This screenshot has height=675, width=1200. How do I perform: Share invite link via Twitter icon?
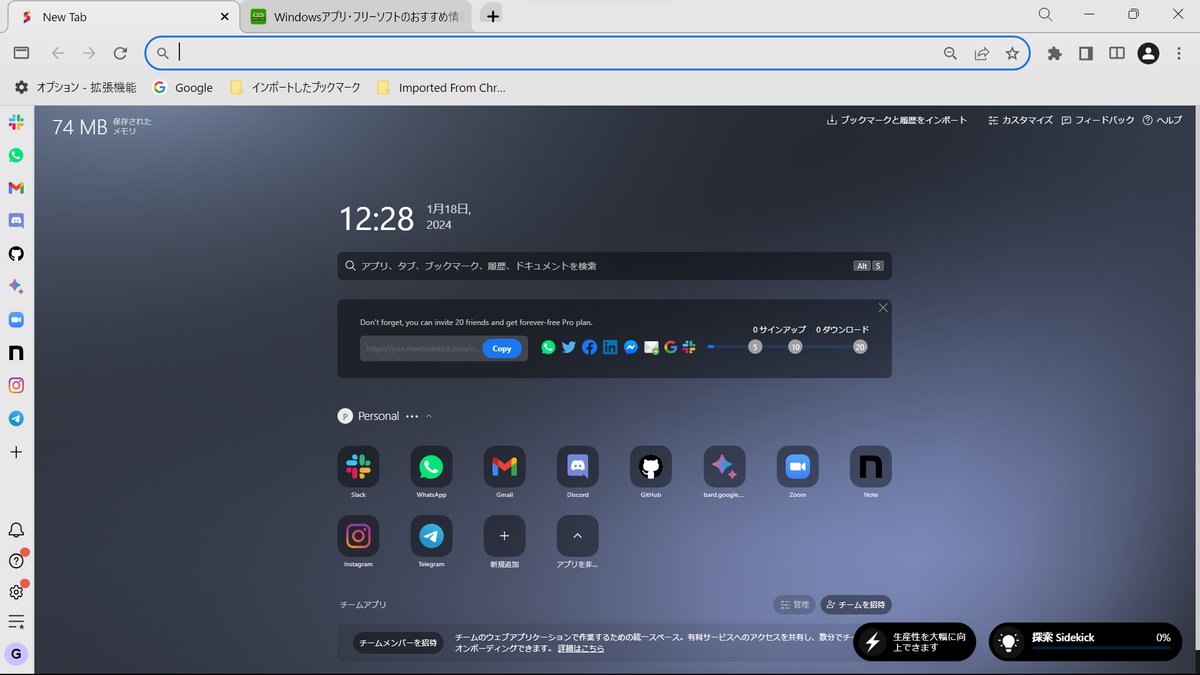point(569,347)
